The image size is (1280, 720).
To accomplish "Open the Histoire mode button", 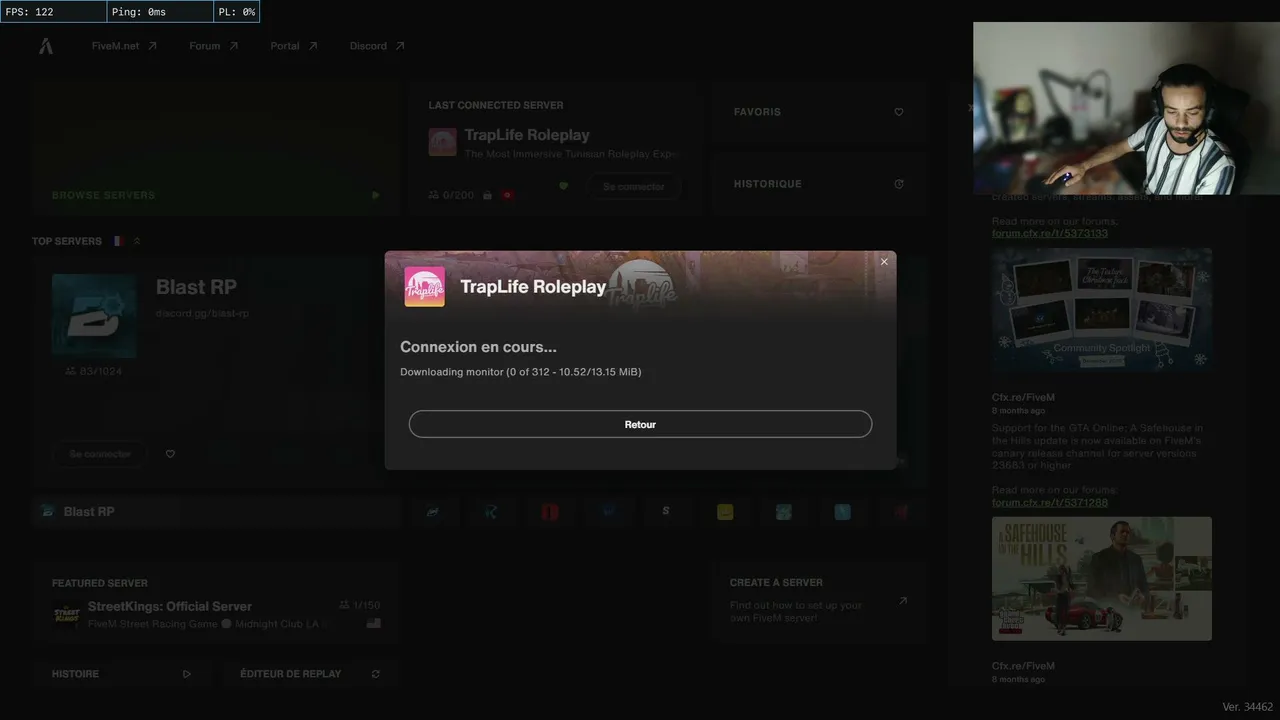I will 122,674.
